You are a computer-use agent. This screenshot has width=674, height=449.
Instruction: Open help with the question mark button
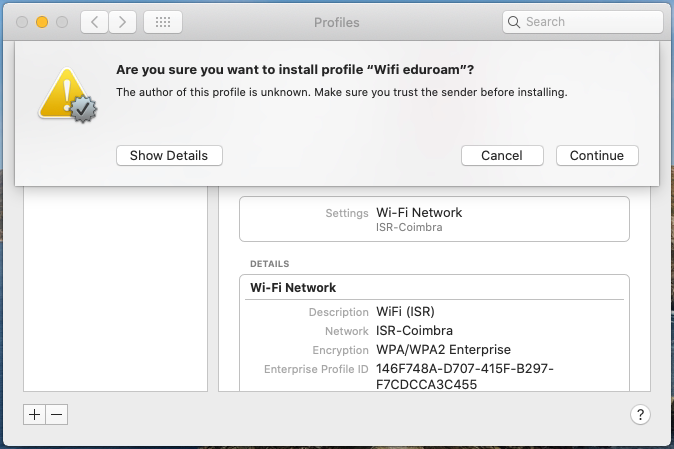pos(640,415)
